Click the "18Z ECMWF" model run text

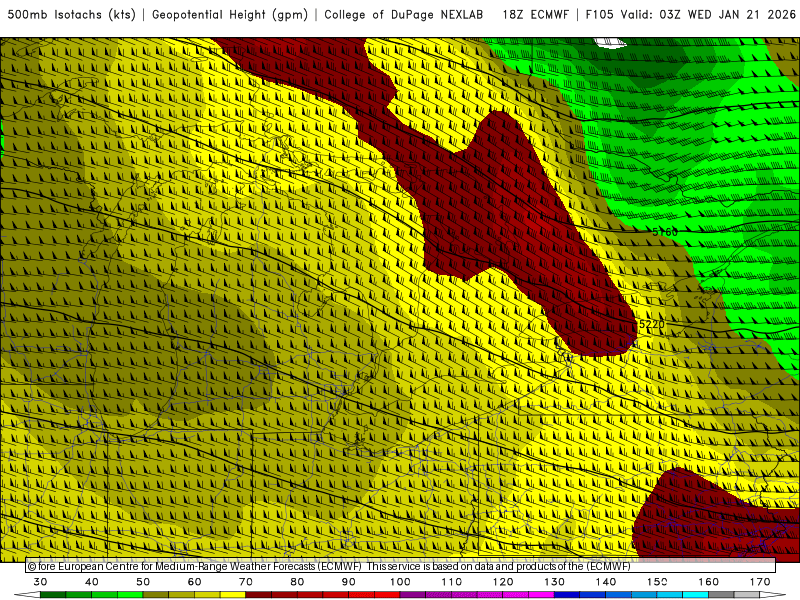pyautogui.click(x=535, y=14)
